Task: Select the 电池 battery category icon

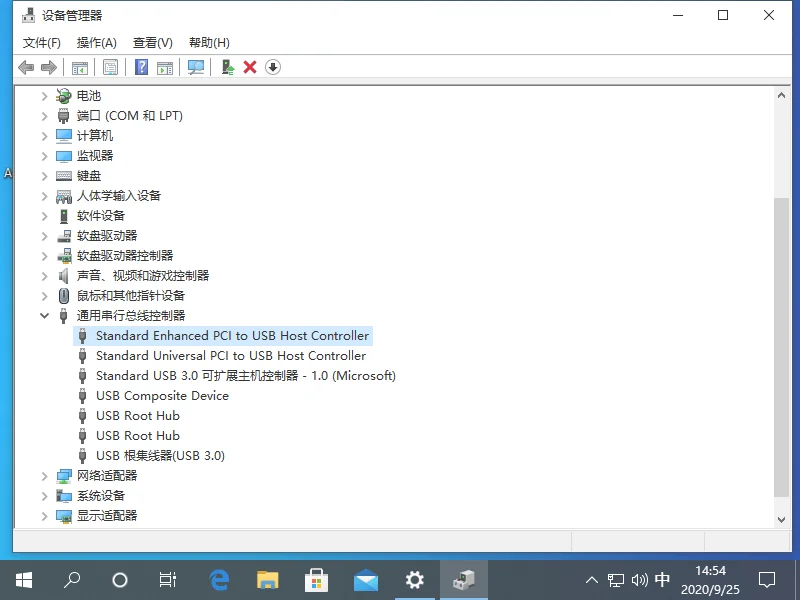Action: (64, 96)
